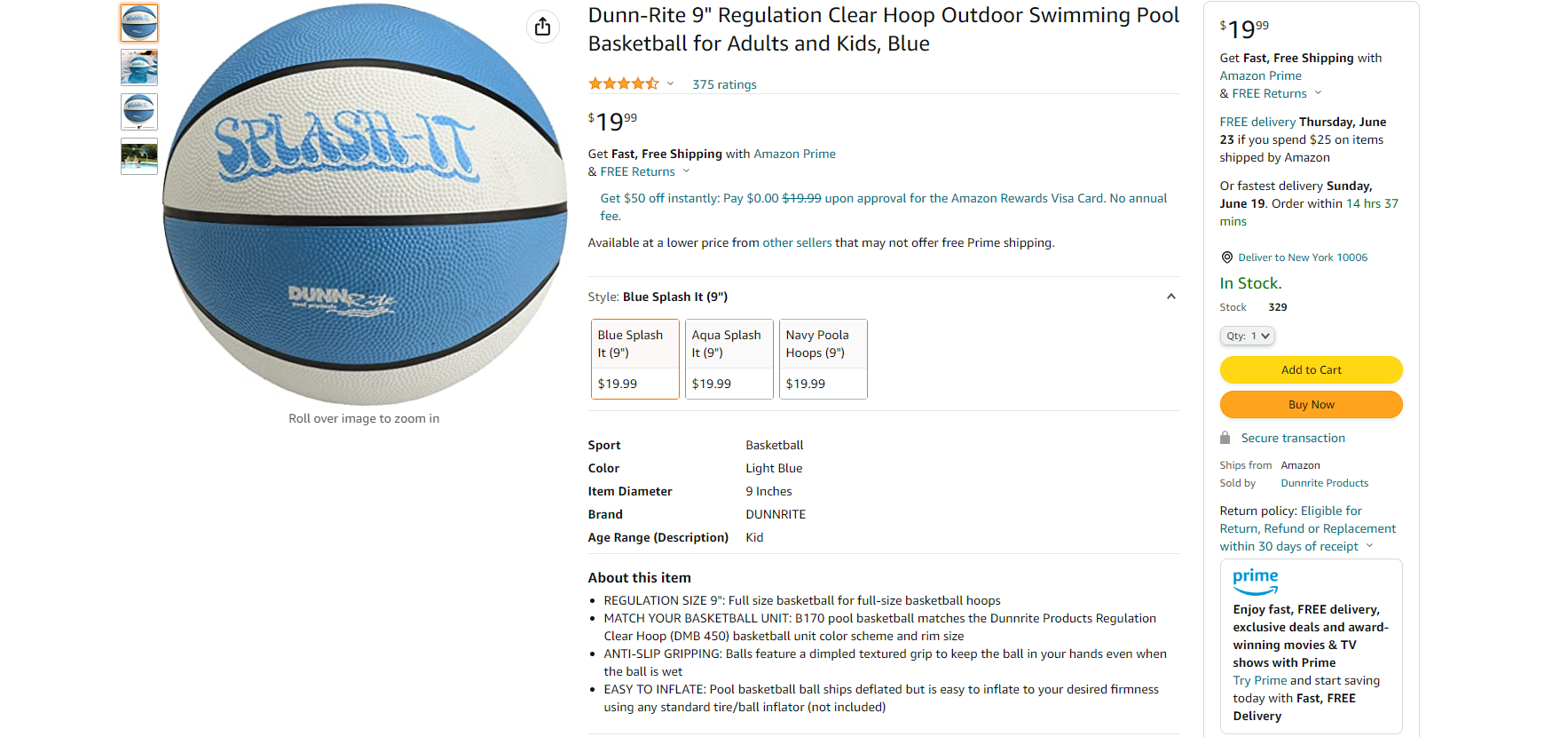Choose Aqua Splash It (9") style
The height and width of the screenshot is (737, 1568).
coord(729,359)
